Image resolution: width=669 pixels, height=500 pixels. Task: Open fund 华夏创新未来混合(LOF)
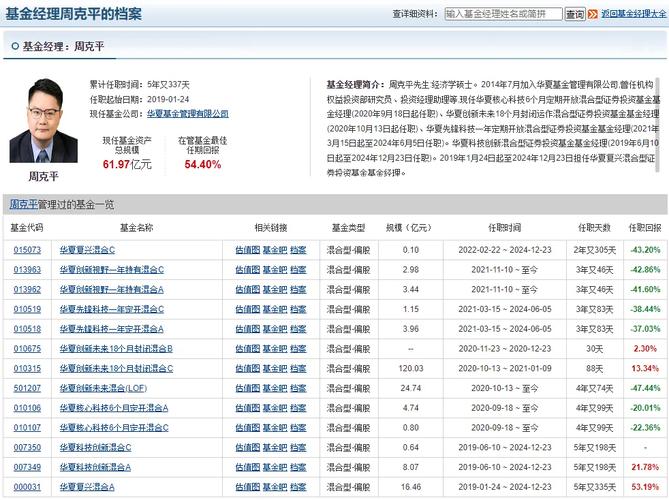103,388
